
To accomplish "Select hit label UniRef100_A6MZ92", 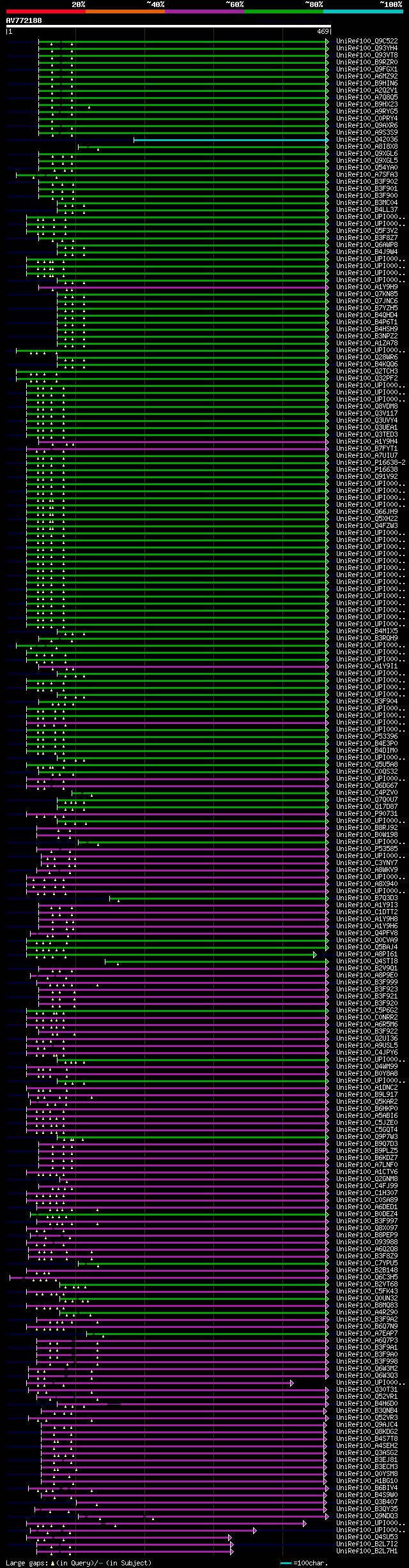I will tap(367, 76).
